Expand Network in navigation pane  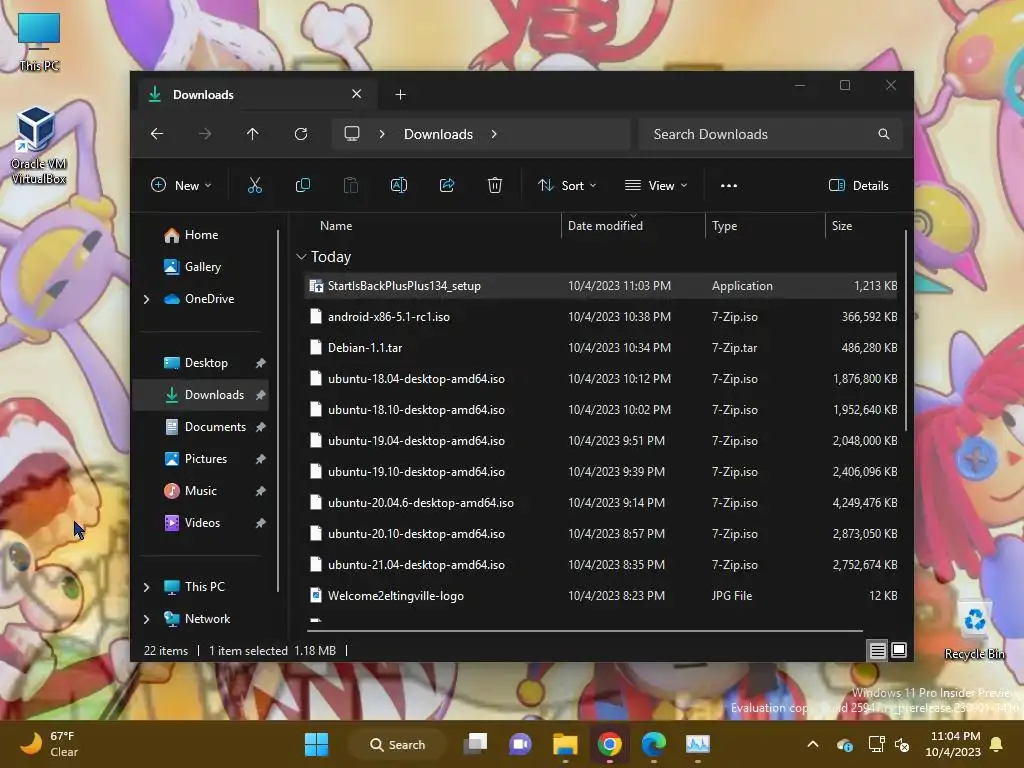[146, 619]
